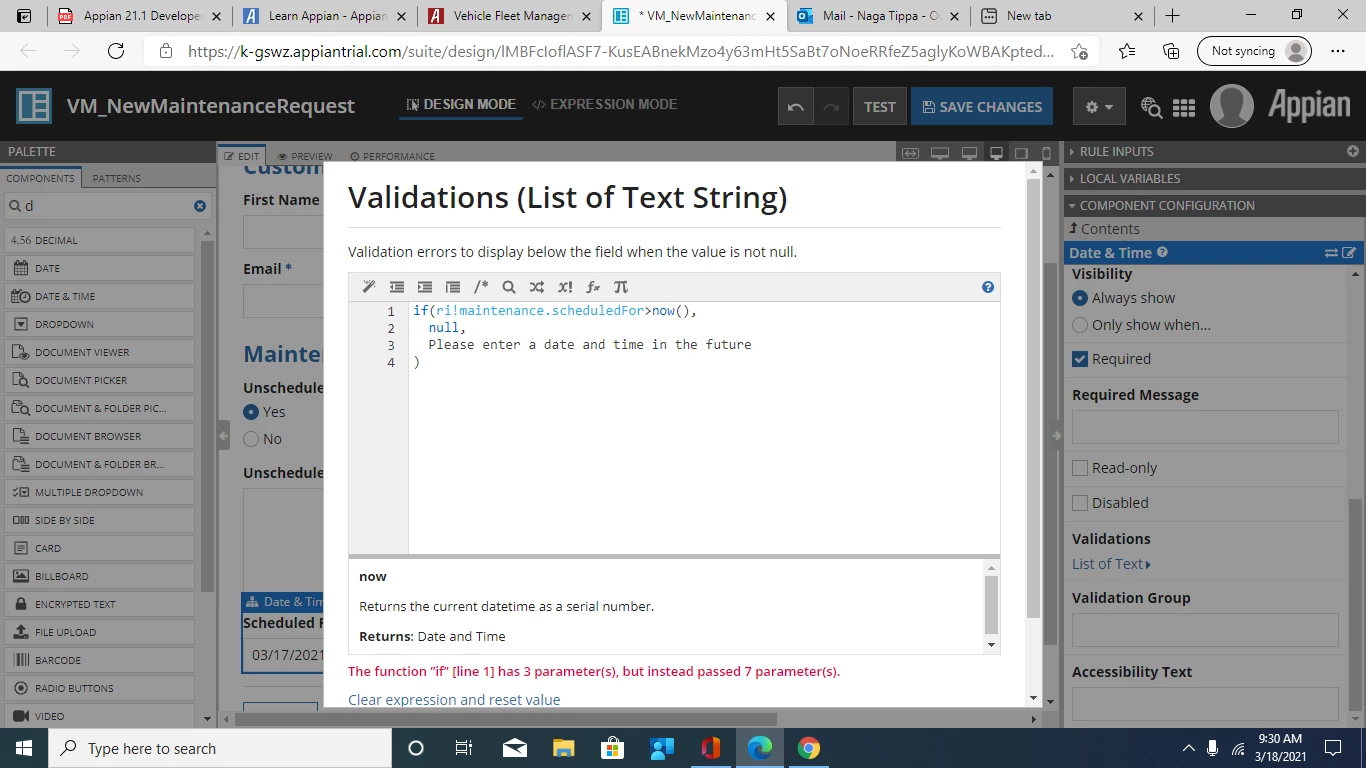Click into the Validation Group field
Screen dimensions: 1366x768
pyautogui.click(x=1205, y=630)
